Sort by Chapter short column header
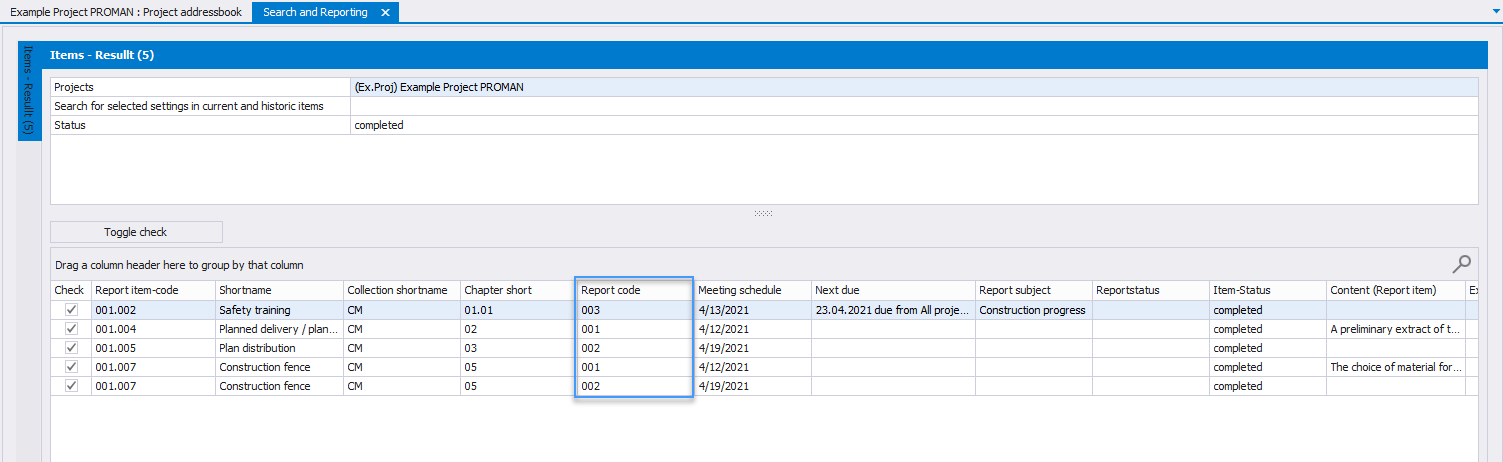1503x462 pixels. [x=518, y=290]
